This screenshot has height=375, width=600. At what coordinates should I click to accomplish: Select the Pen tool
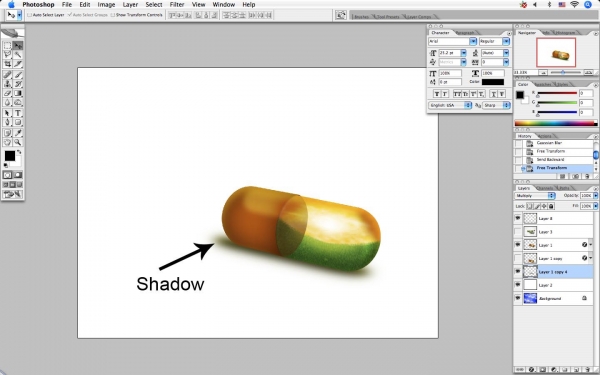click(x=7, y=122)
